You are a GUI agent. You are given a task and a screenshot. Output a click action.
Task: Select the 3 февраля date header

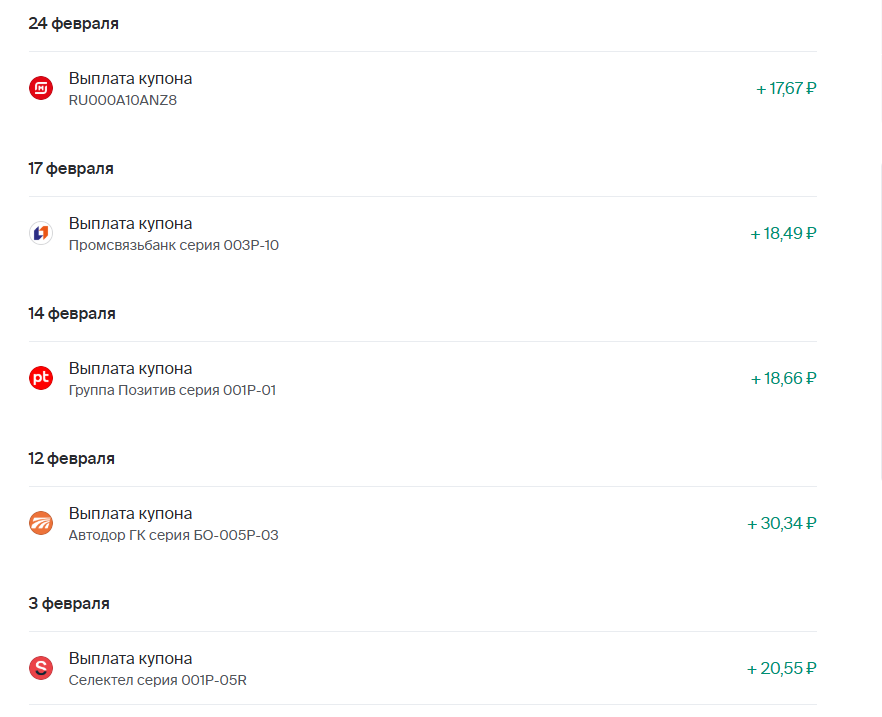coord(69,604)
